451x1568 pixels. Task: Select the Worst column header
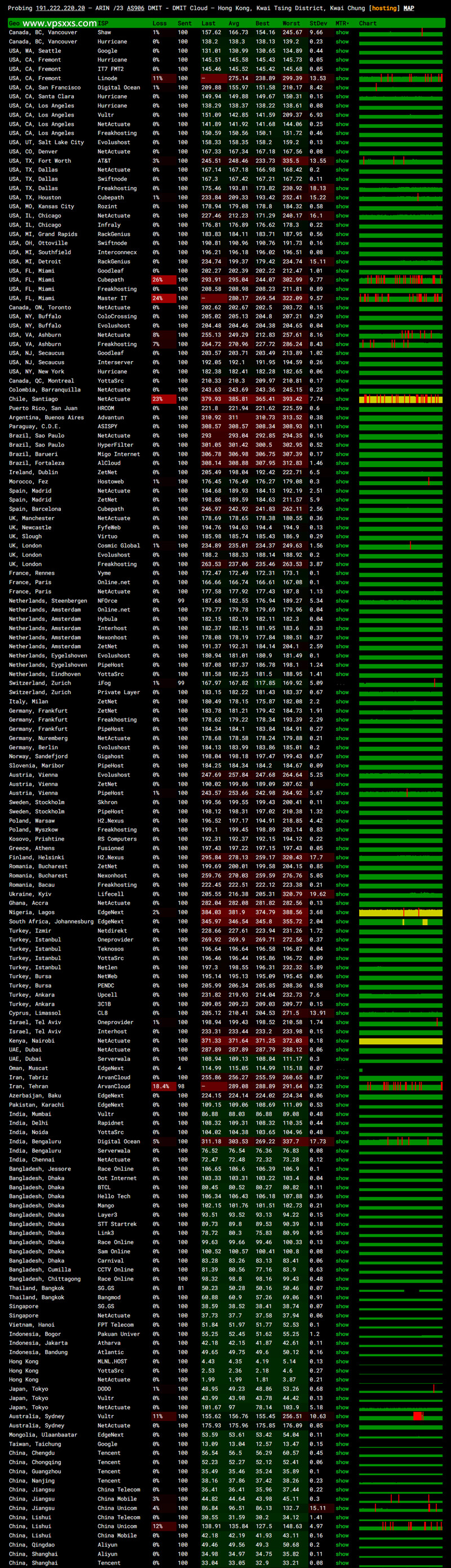tap(291, 23)
